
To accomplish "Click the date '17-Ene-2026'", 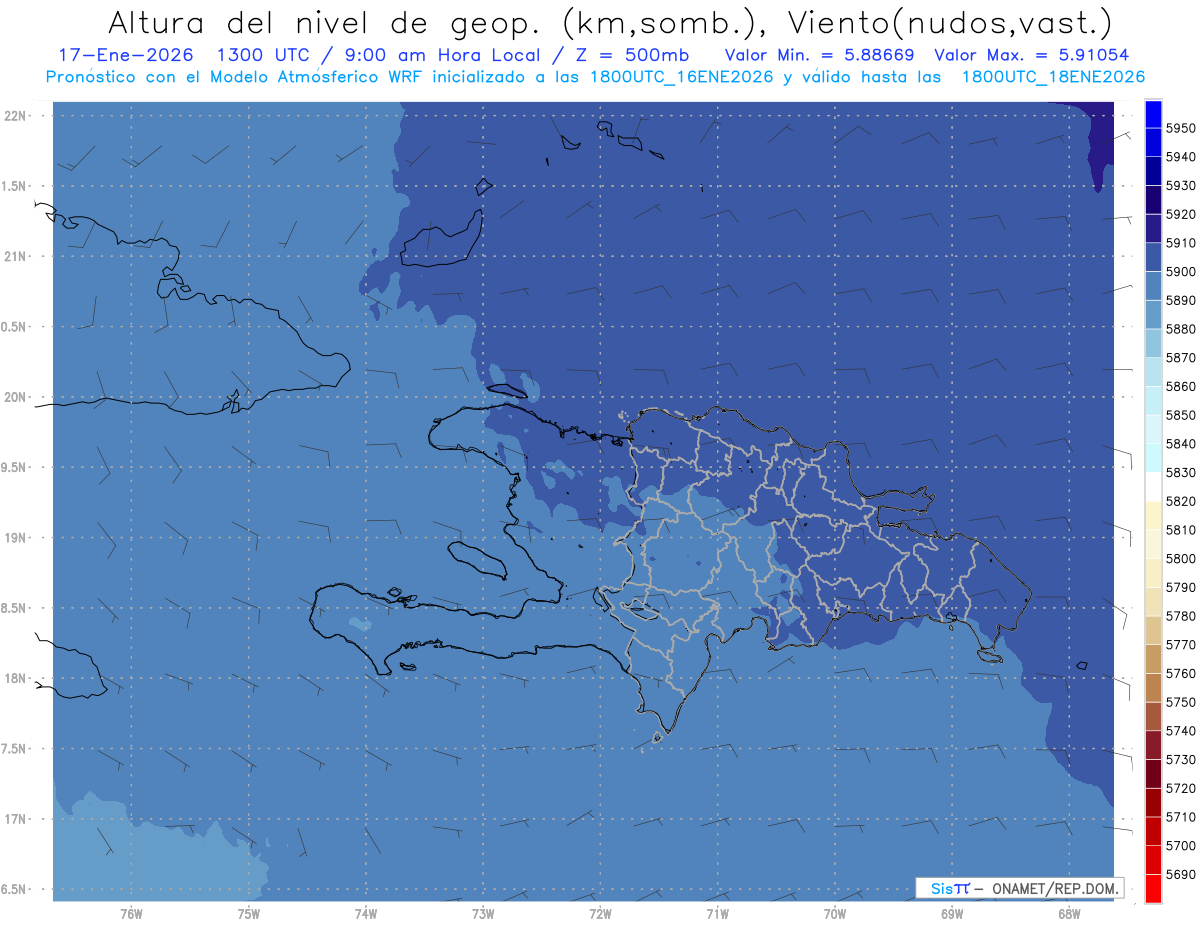I will tap(124, 54).
